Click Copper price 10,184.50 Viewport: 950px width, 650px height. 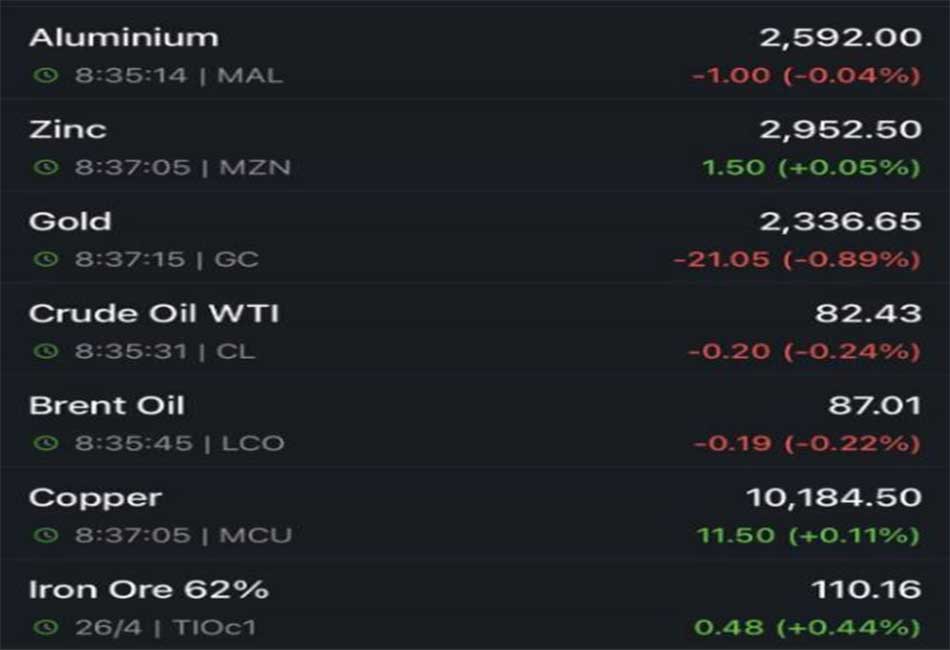(834, 498)
